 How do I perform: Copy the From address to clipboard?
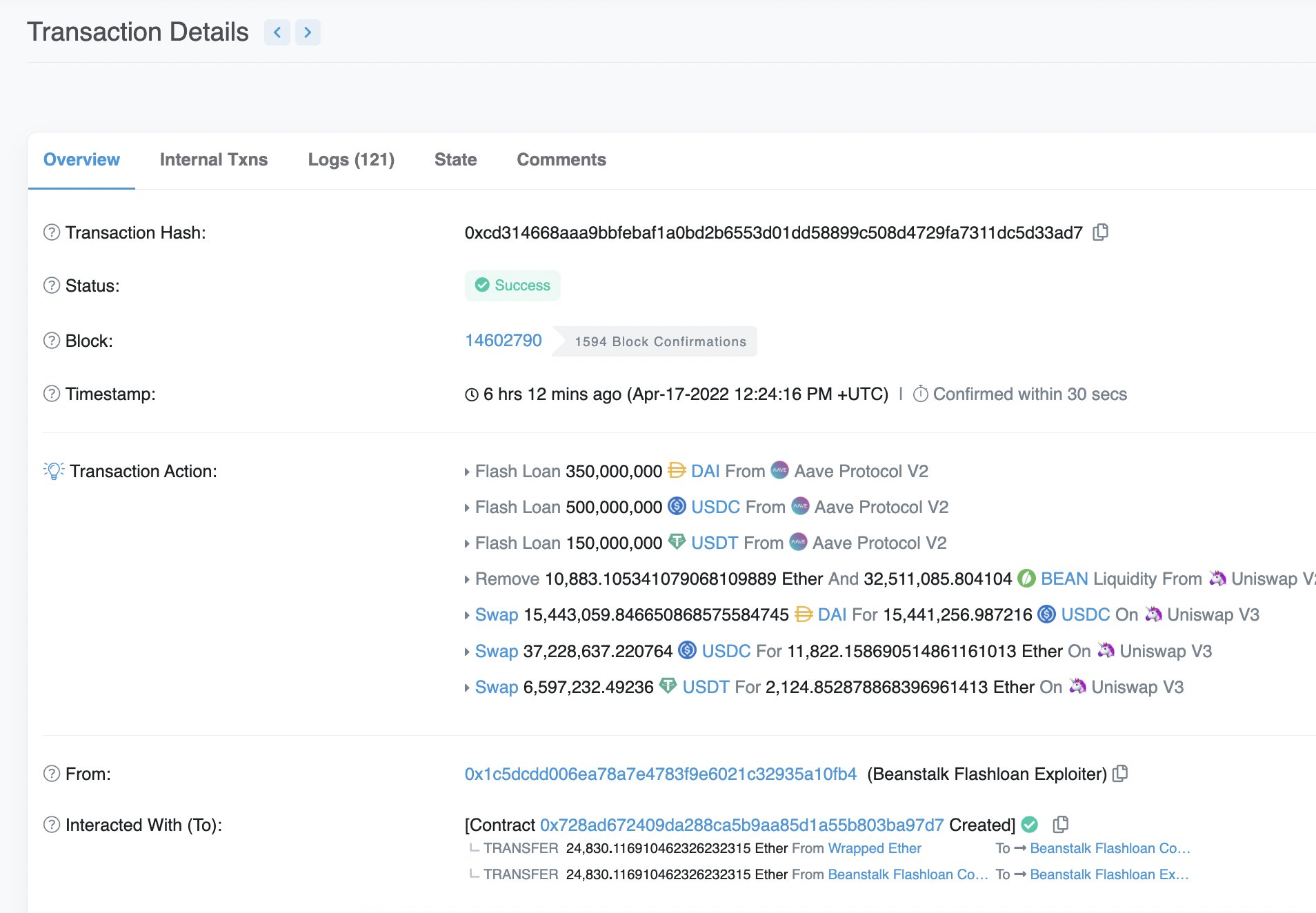tap(1121, 774)
